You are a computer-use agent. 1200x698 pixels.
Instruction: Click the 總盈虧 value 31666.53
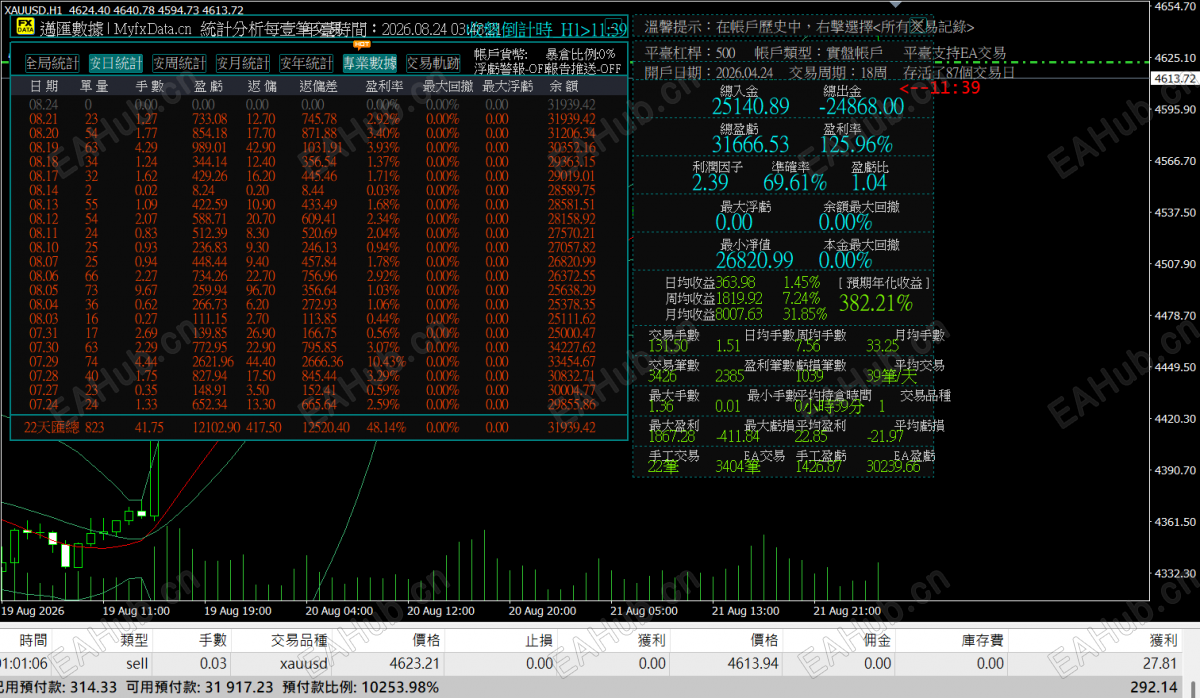[x=750, y=145]
